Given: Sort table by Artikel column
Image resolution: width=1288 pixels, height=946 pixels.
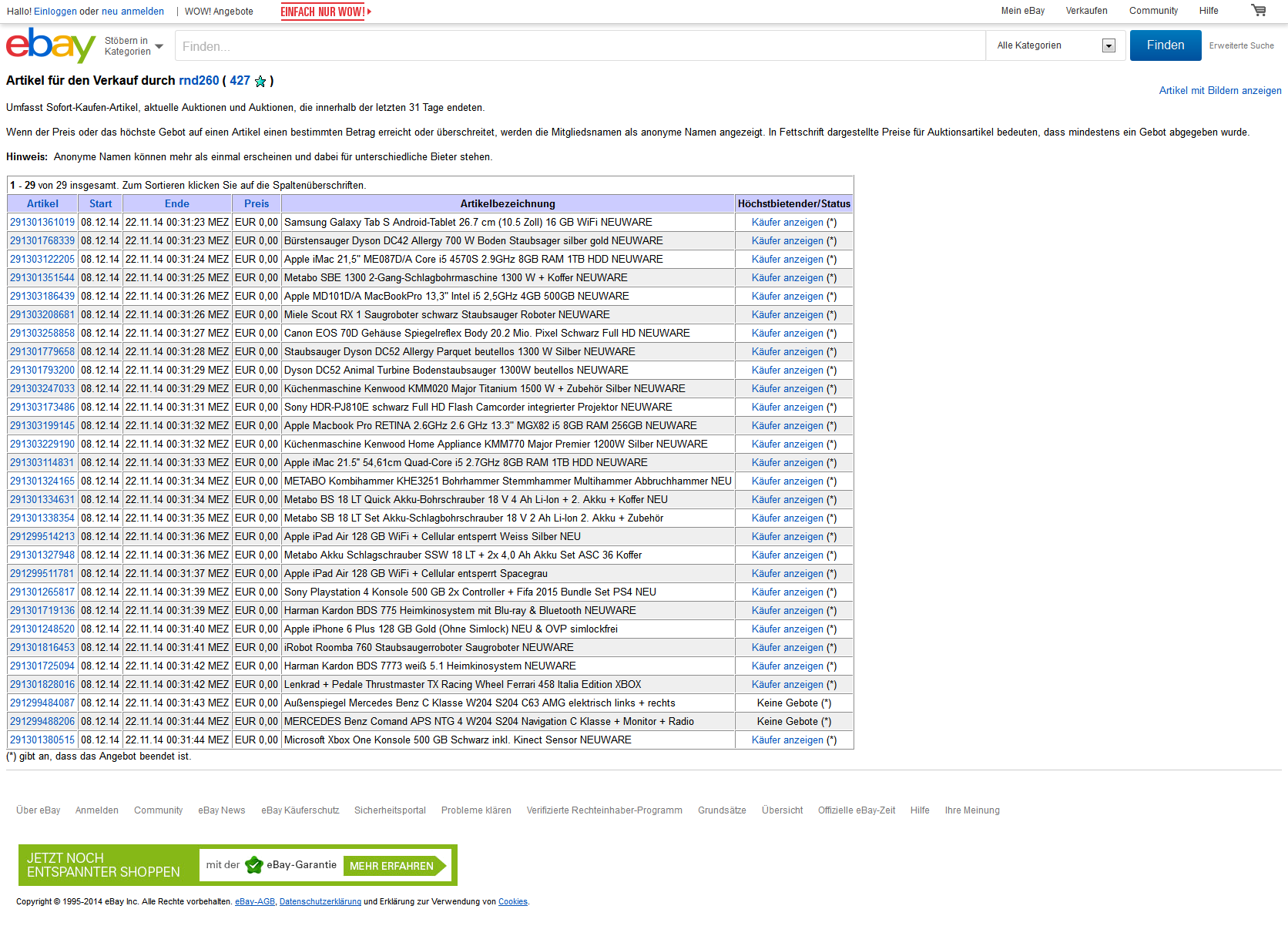Looking at the screenshot, I should [x=42, y=203].
